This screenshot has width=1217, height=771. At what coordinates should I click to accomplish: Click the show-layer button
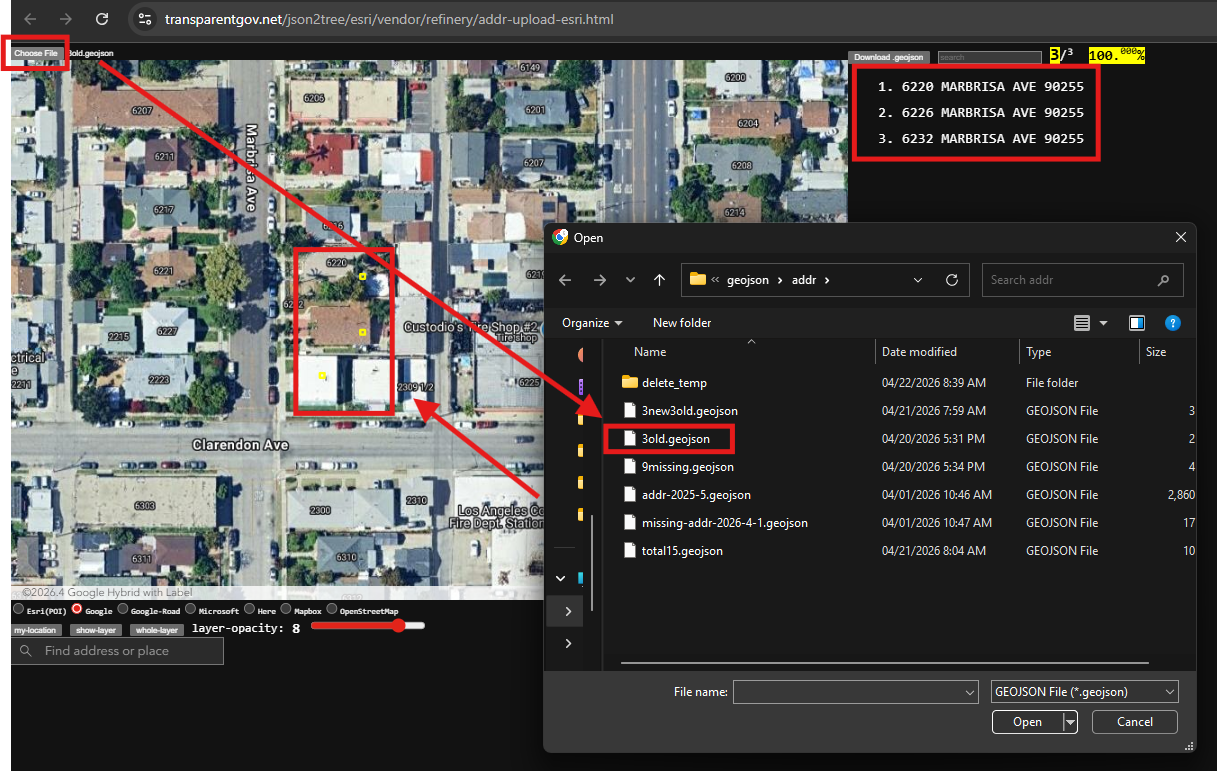(96, 630)
